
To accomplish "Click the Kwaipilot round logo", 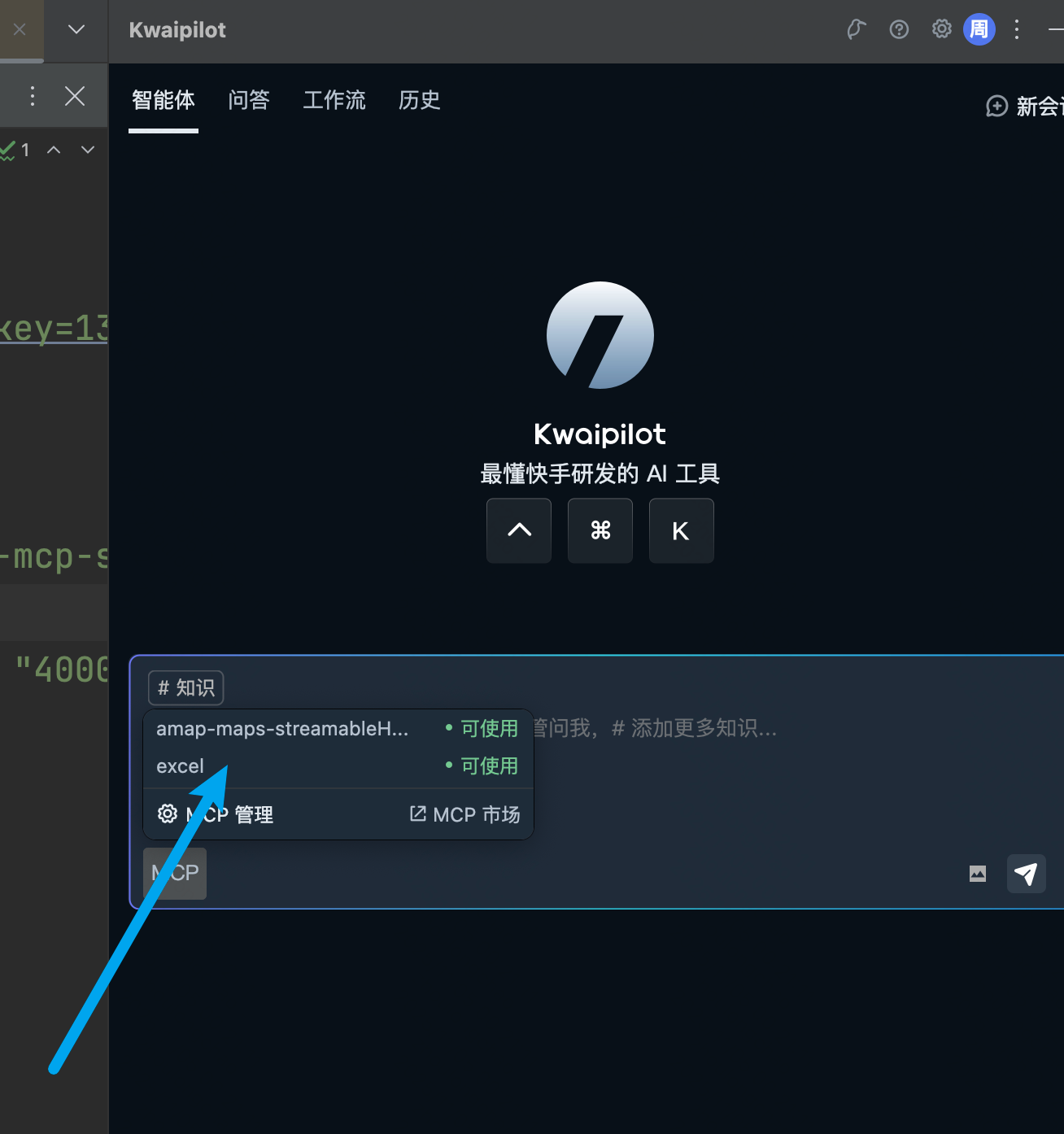I will tap(600, 335).
